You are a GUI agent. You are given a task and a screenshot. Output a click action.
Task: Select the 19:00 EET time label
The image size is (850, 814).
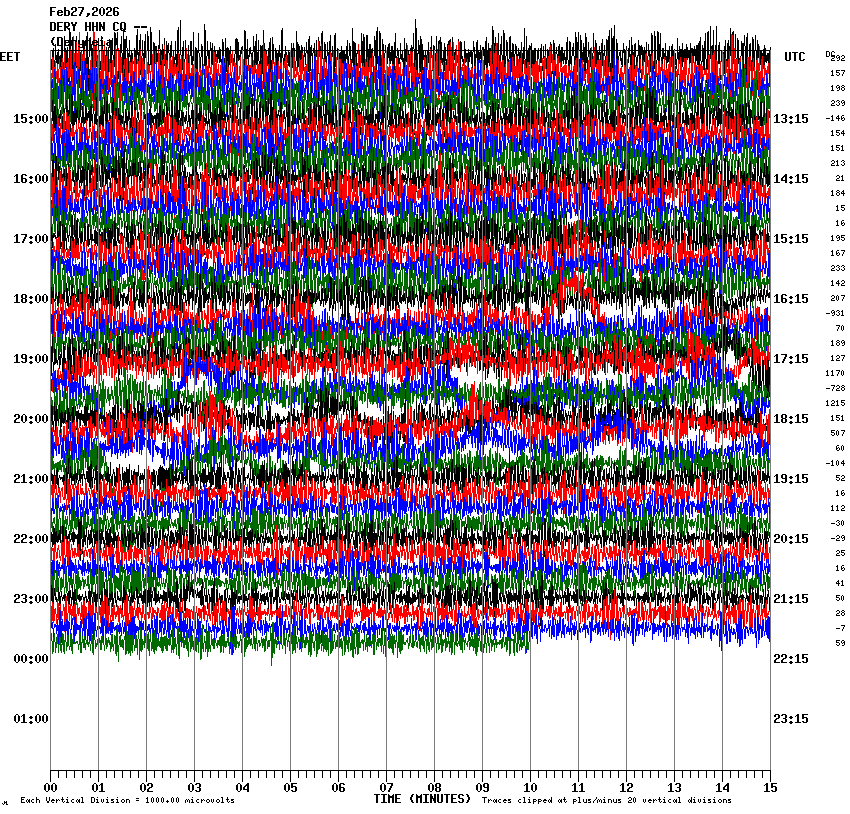[x=30, y=359]
